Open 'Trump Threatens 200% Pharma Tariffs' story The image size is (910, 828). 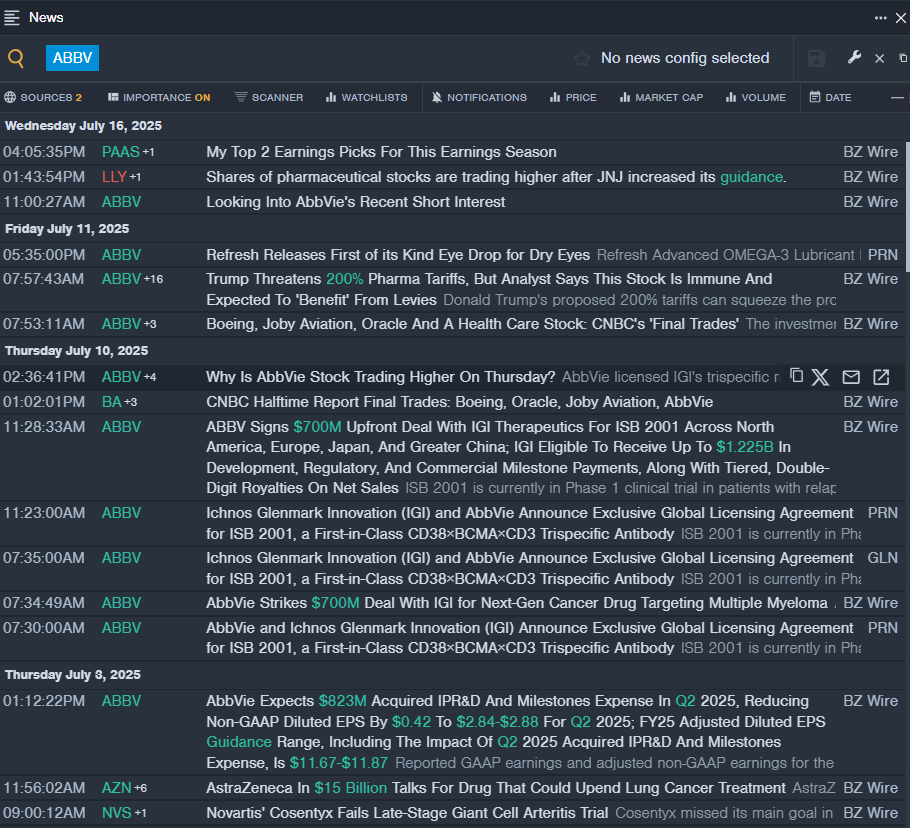(489, 290)
